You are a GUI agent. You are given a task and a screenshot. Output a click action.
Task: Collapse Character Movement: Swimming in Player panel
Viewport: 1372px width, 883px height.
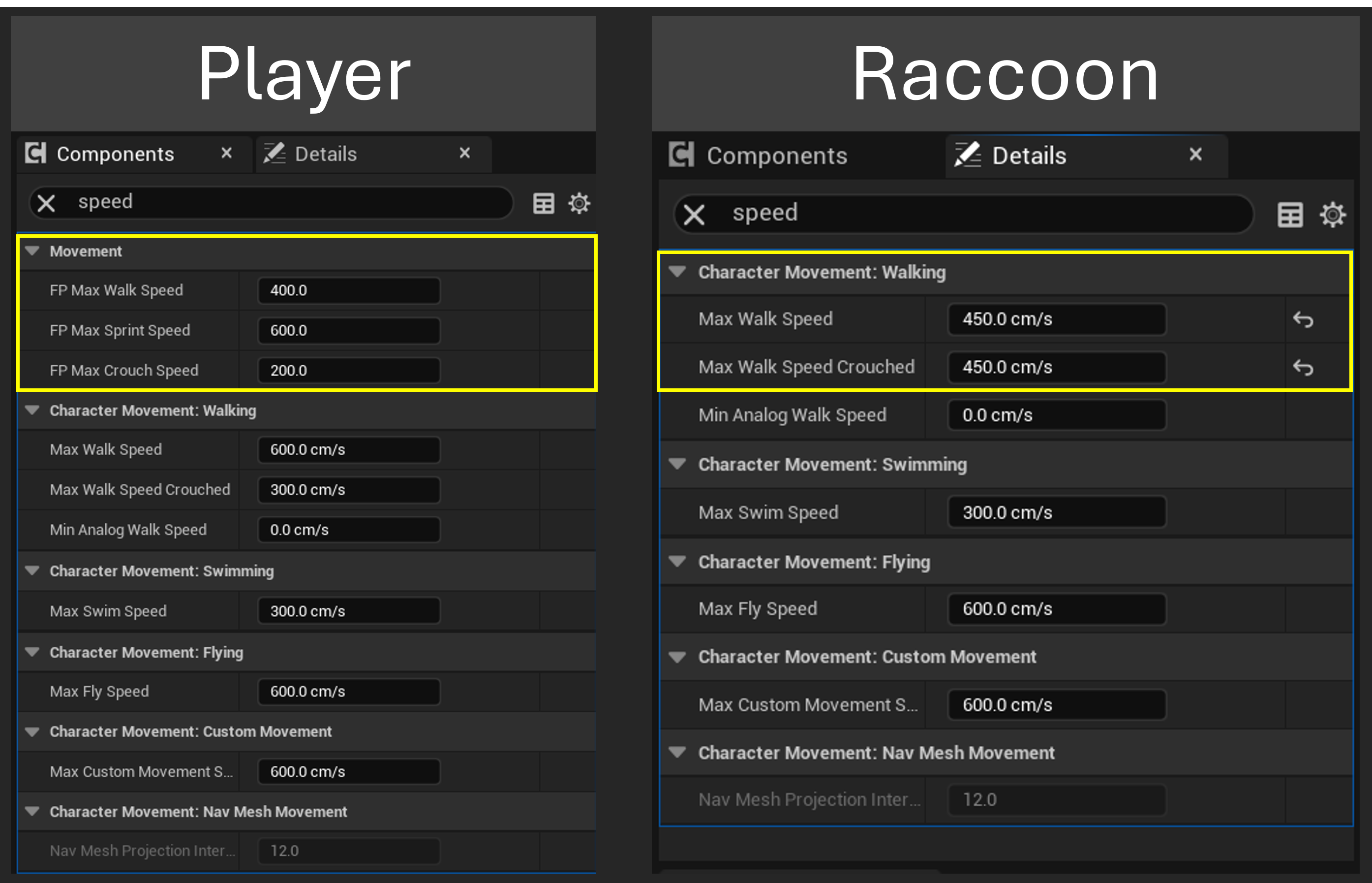coord(32,571)
